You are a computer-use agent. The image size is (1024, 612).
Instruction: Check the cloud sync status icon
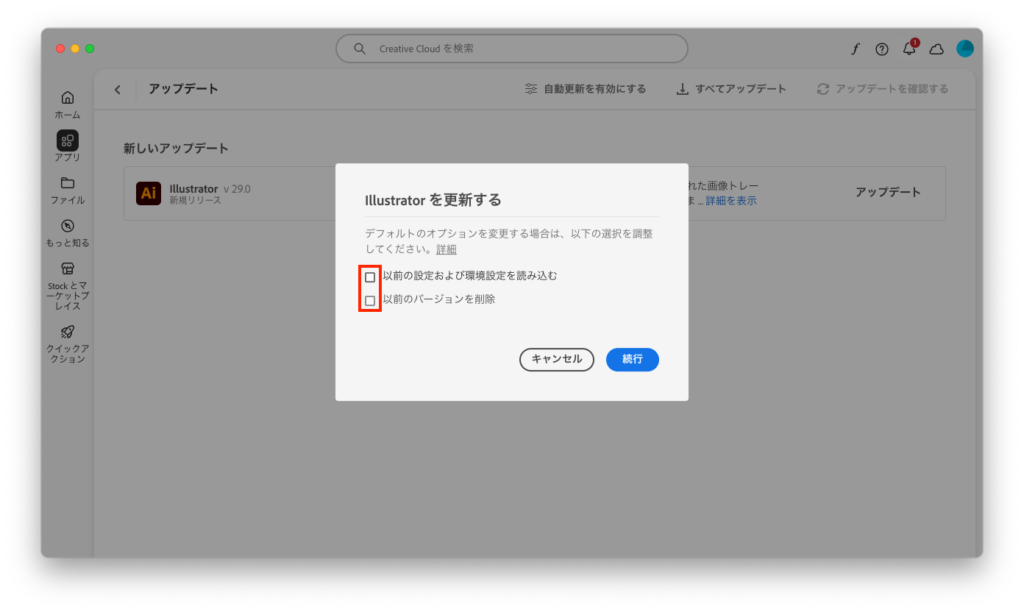pos(936,49)
